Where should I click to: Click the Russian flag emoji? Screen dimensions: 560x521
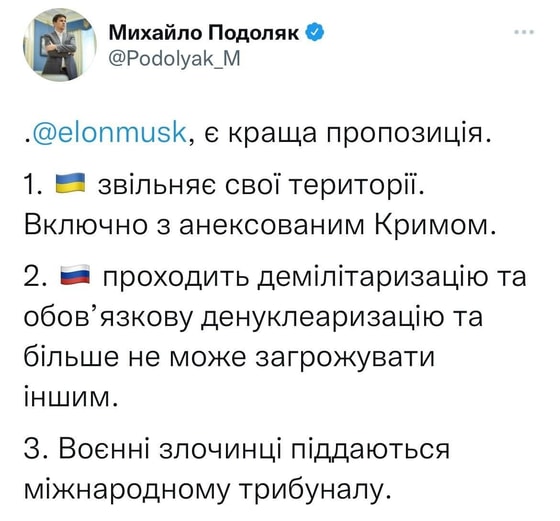pos(75,275)
